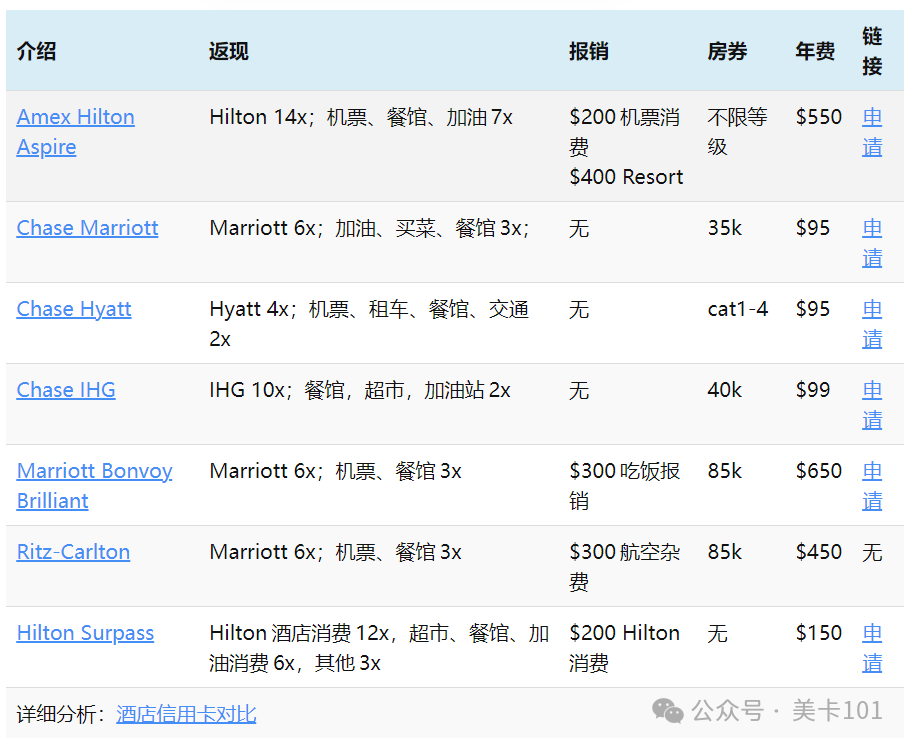Image resolution: width=911 pixels, height=746 pixels.
Task: Click 申请 link in Chase IHG row
Action: (872, 405)
